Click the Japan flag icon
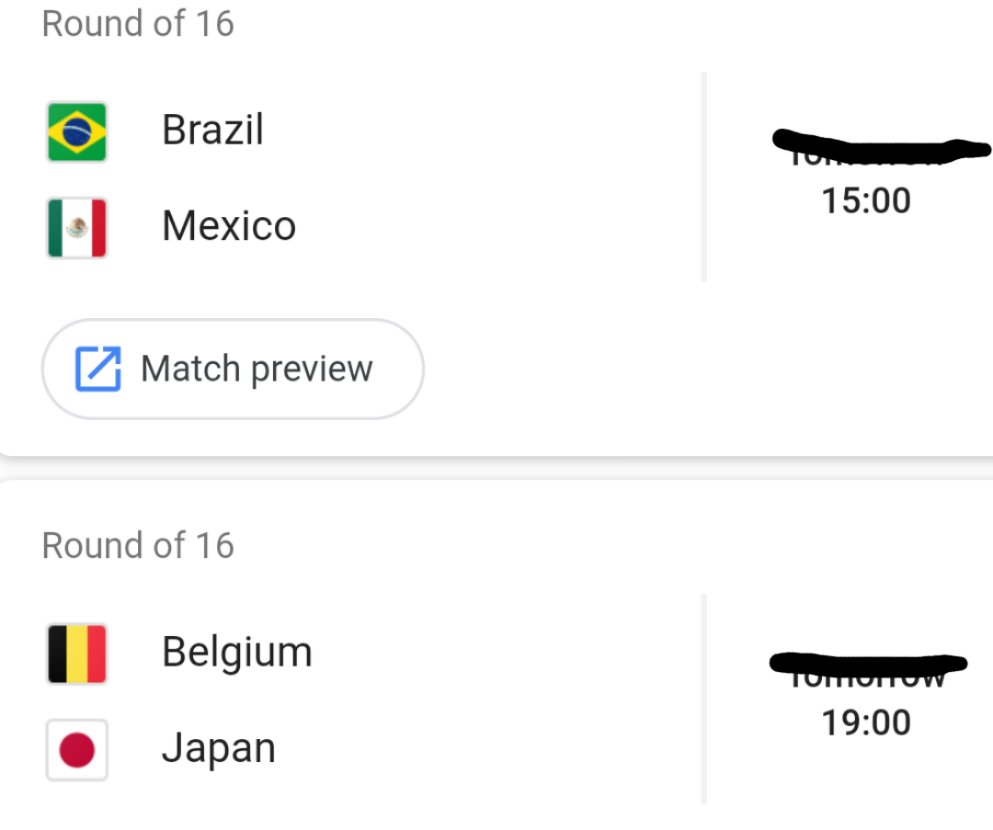 pos(77,750)
